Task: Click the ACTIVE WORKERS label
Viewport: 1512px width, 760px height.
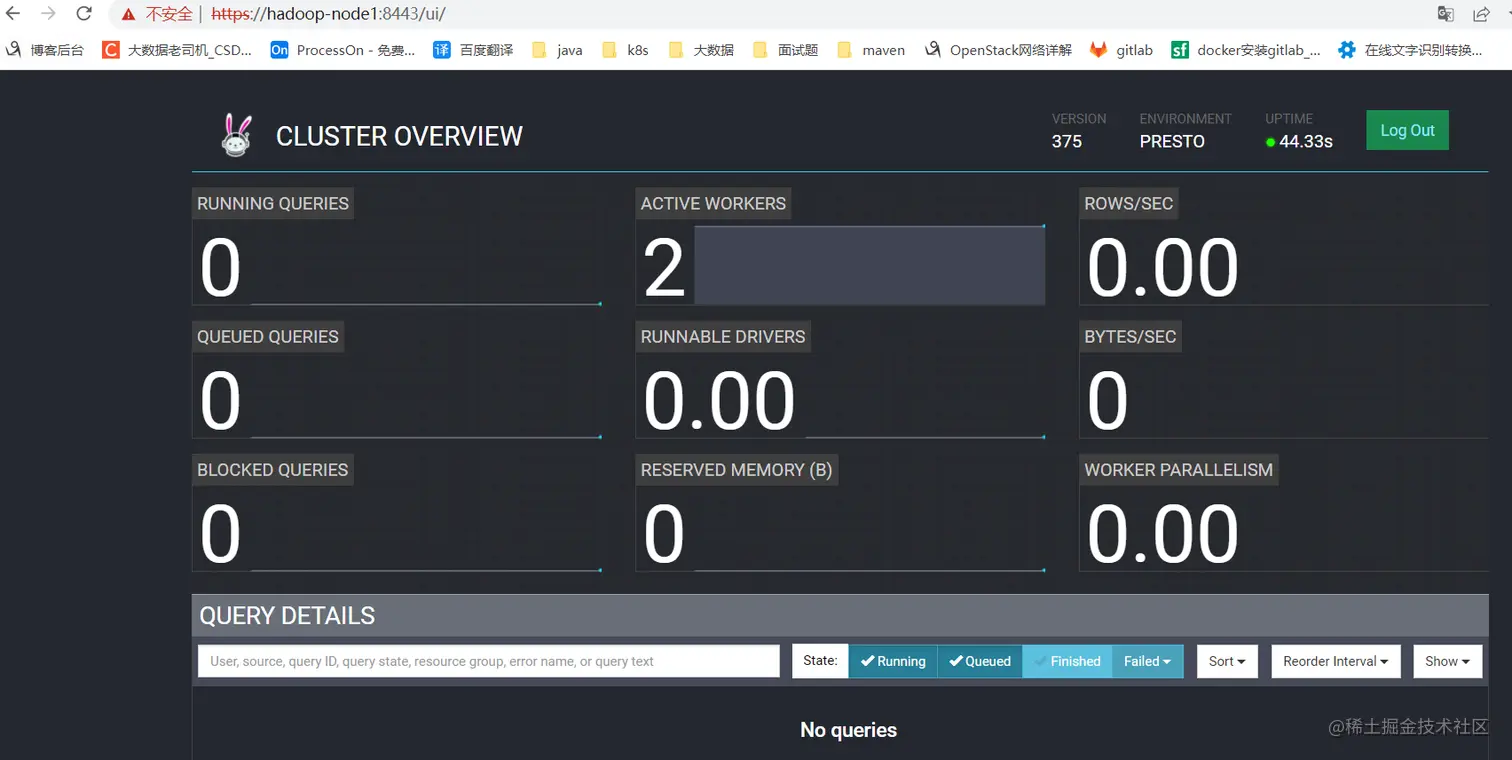Action: pyautogui.click(x=713, y=203)
